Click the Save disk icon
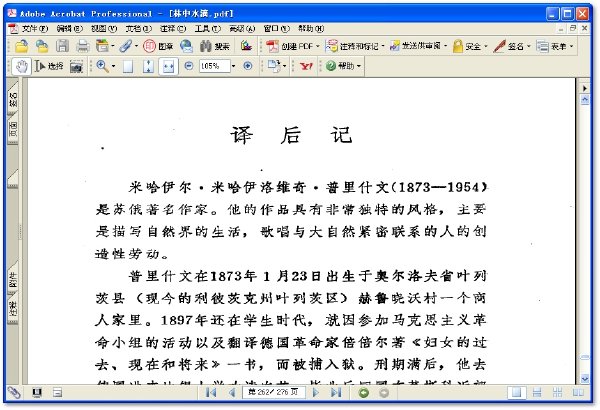The width and height of the screenshot is (600, 410). 62,46
